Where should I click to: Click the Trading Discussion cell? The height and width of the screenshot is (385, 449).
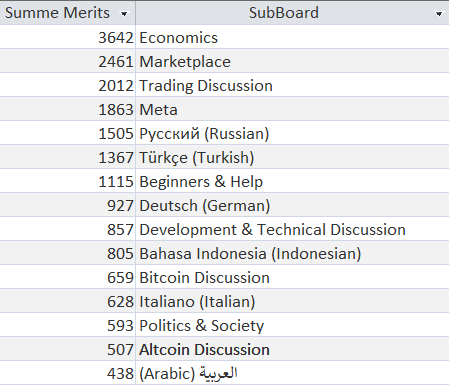coord(292,85)
